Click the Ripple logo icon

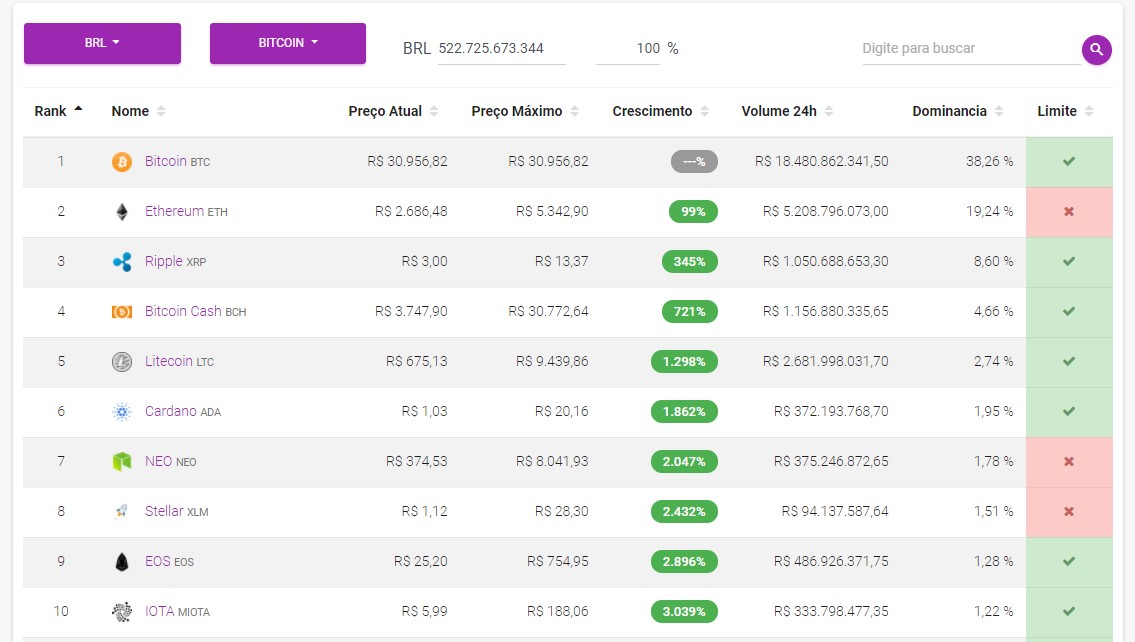[122, 261]
